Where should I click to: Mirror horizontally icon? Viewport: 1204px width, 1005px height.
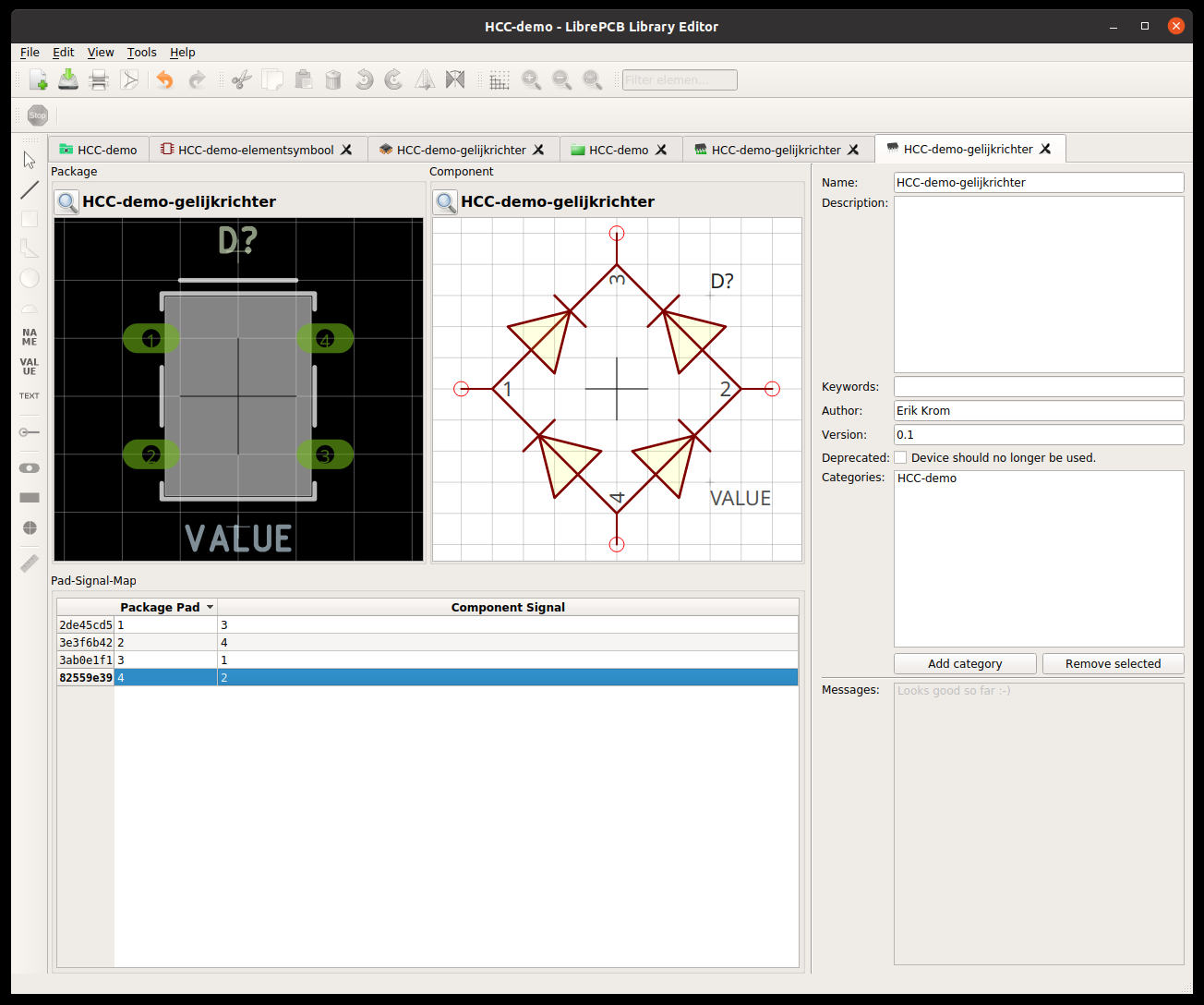pos(425,79)
